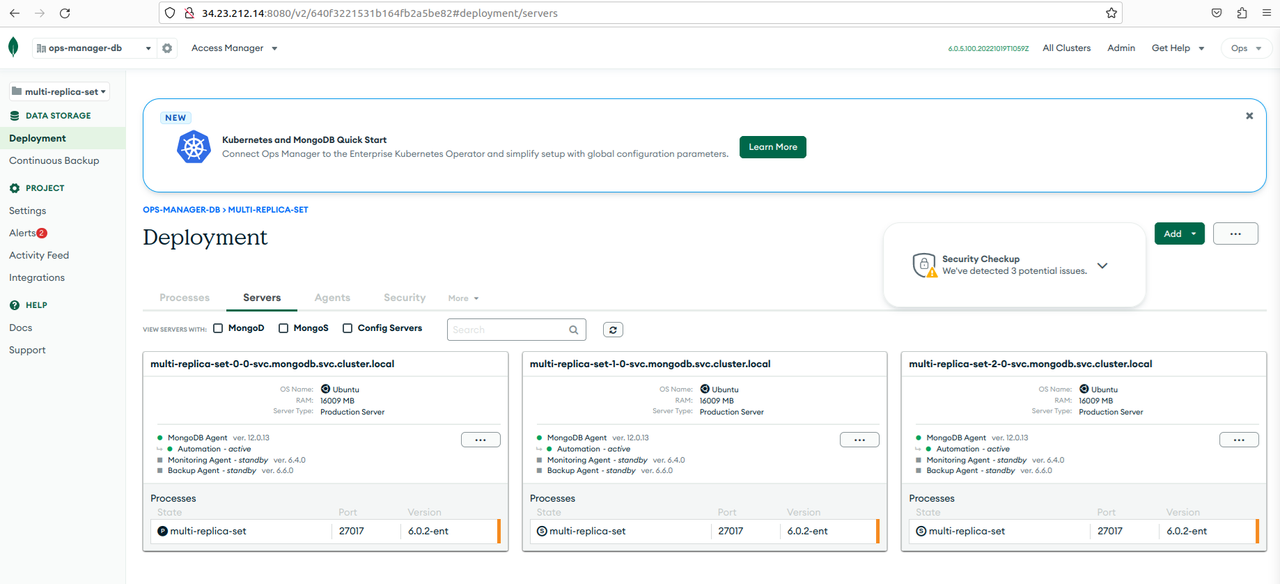The image size is (1280, 584).
Task: Click the browser extensions icon
Action: 1242,13
